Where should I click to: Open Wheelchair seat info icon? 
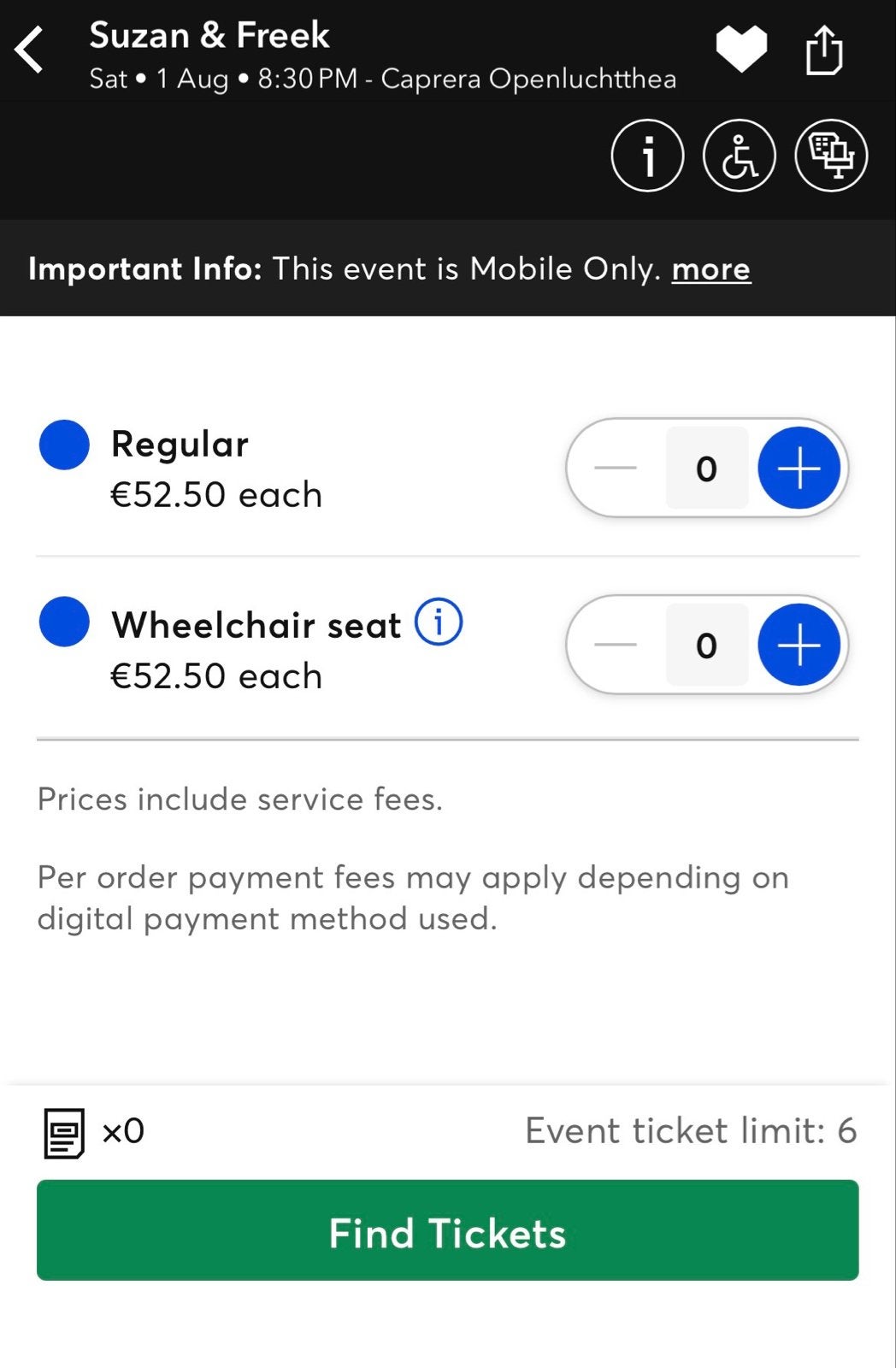[x=439, y=622]
